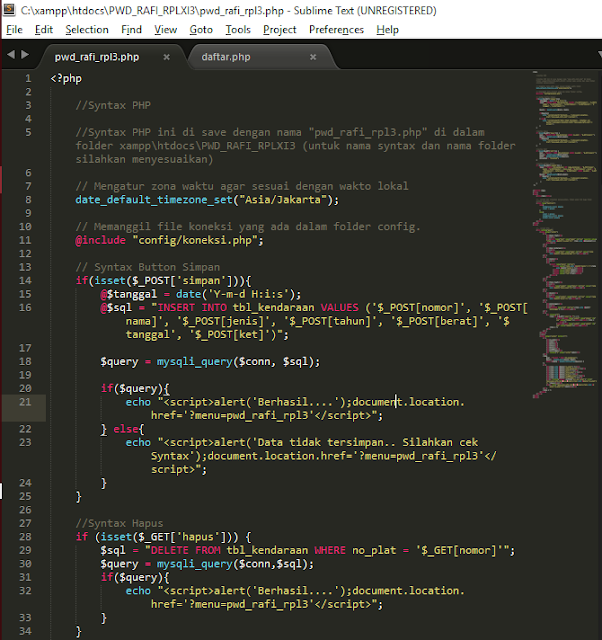Open the Goto menu
Image resolution: width=602 pixels, height=640 pixels.
[201, 29]
